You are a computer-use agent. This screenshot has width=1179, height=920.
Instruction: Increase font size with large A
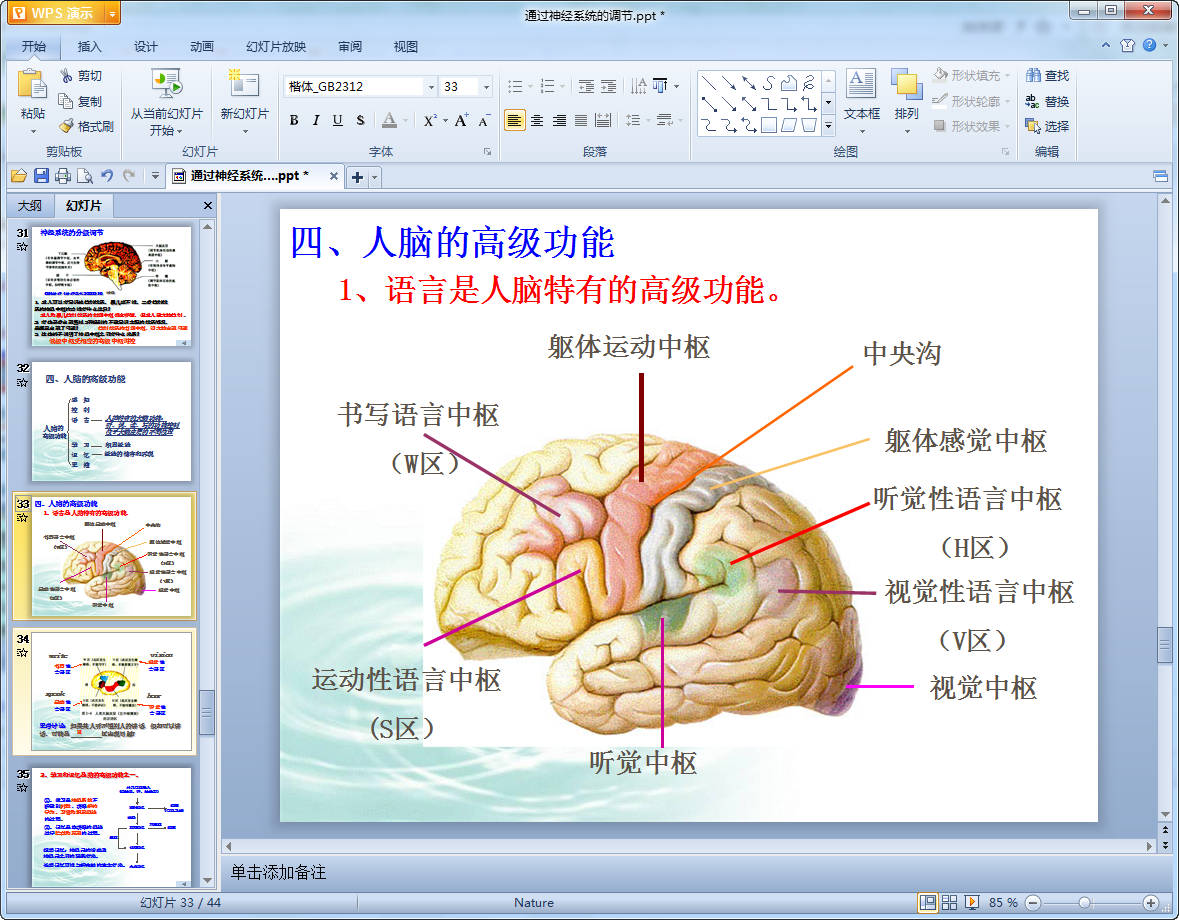(460, 120)
